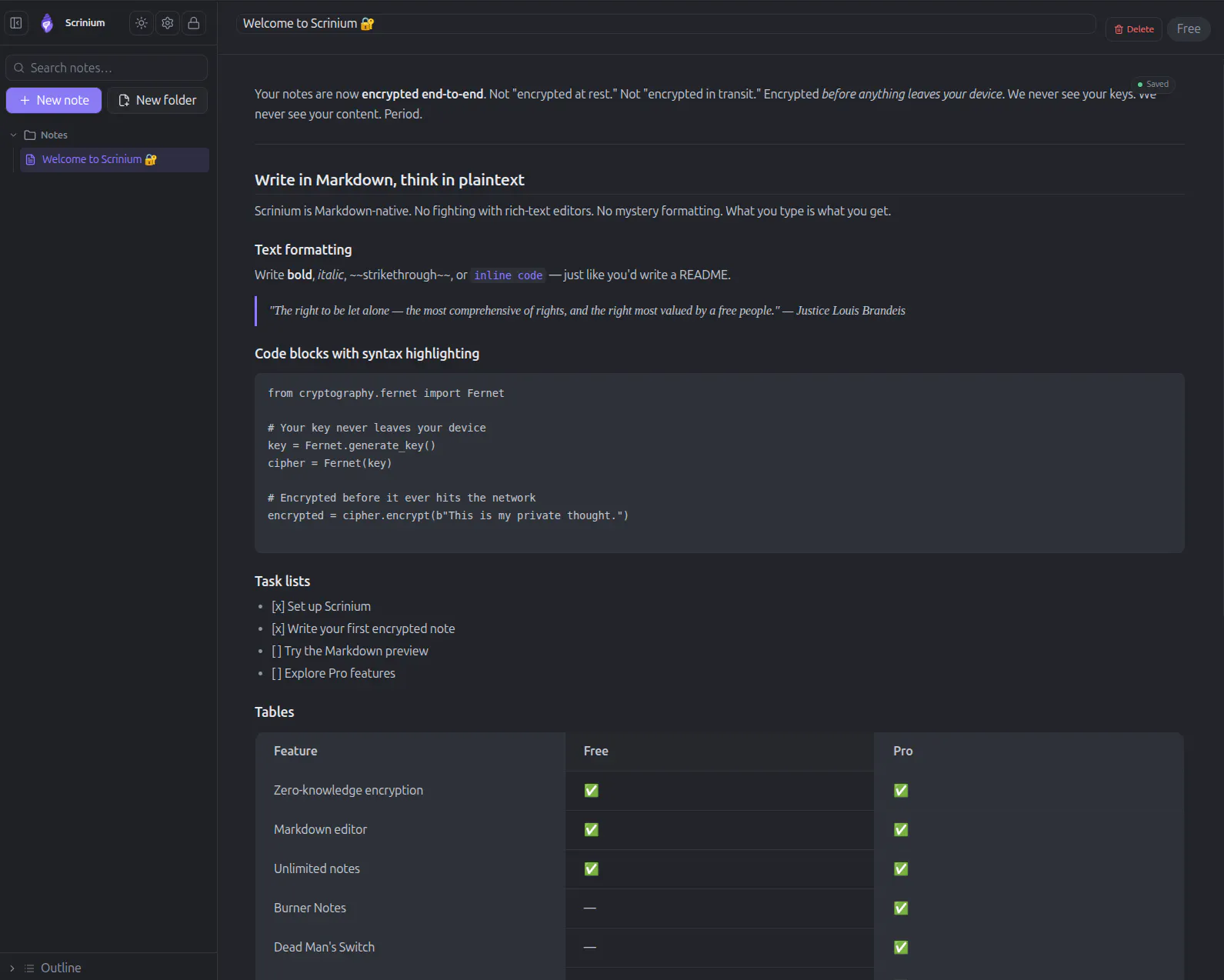This screenshot has height=980, width=1224.
Task: Click '[x] Set up Scrinium' task
Action: 321,606
